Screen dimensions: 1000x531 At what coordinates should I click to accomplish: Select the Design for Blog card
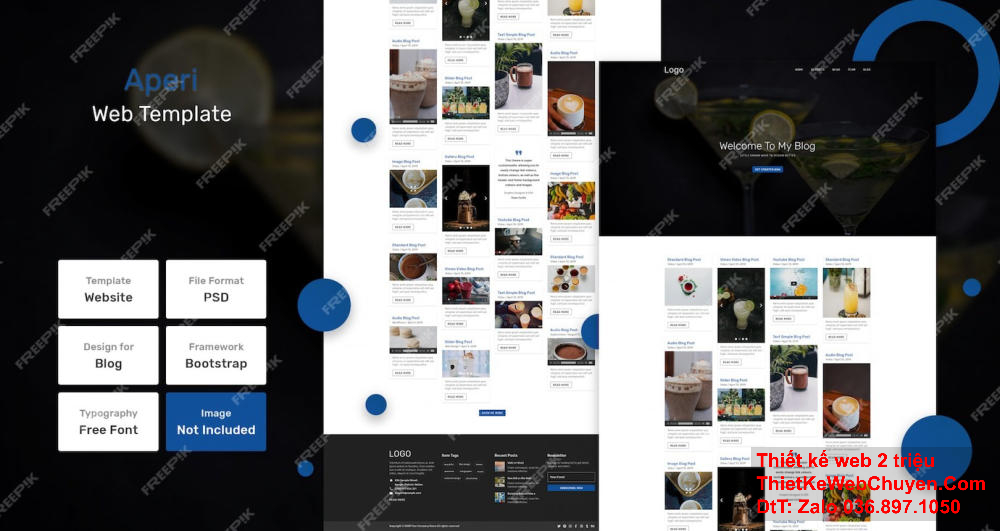[x=108, y=355]
